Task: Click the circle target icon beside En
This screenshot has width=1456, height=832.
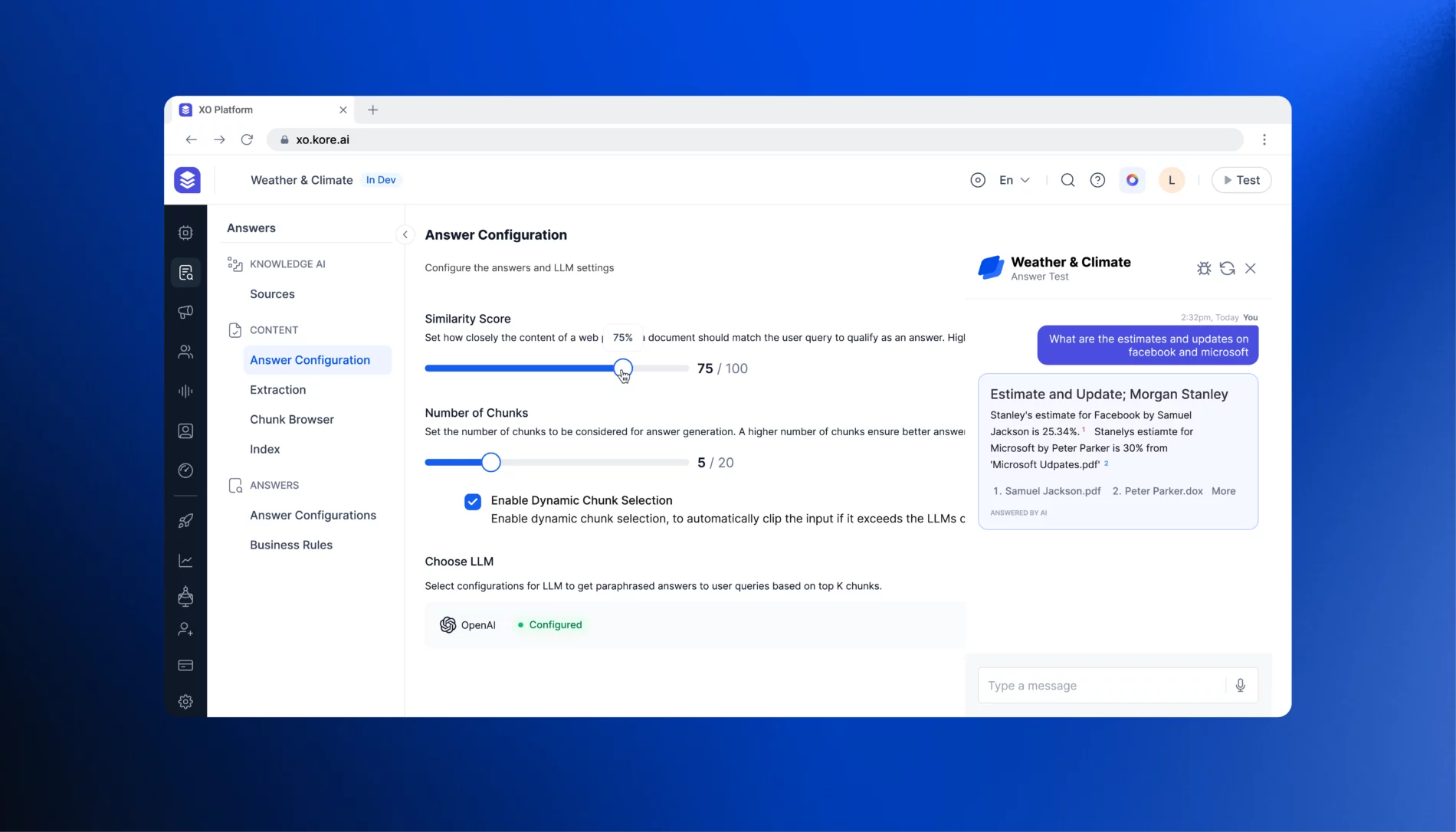Action: (x=978, y=180)
